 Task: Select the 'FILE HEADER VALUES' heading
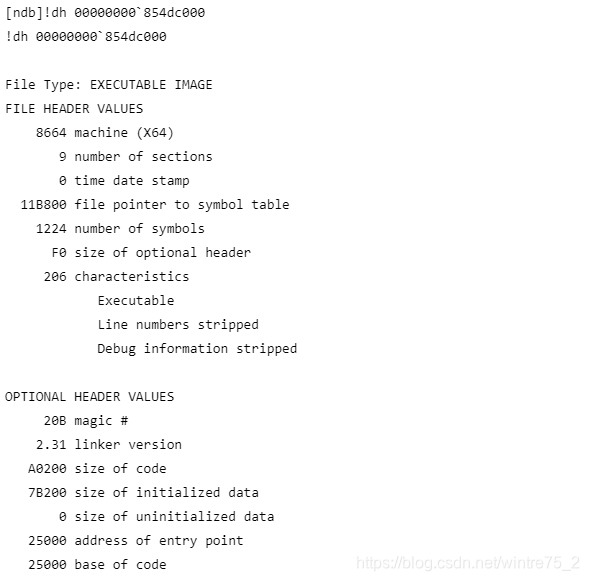click(74, 109)
